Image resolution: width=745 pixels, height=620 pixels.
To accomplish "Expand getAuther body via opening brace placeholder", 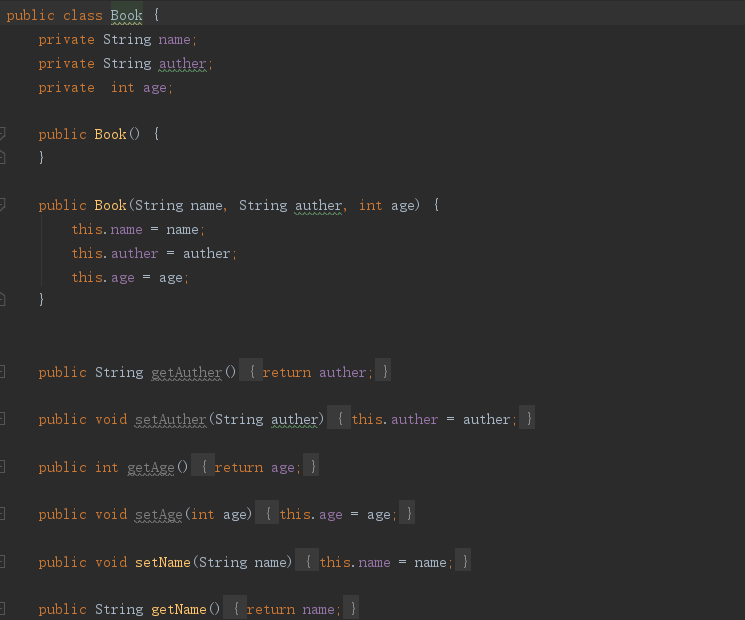I will click(251, 371).
